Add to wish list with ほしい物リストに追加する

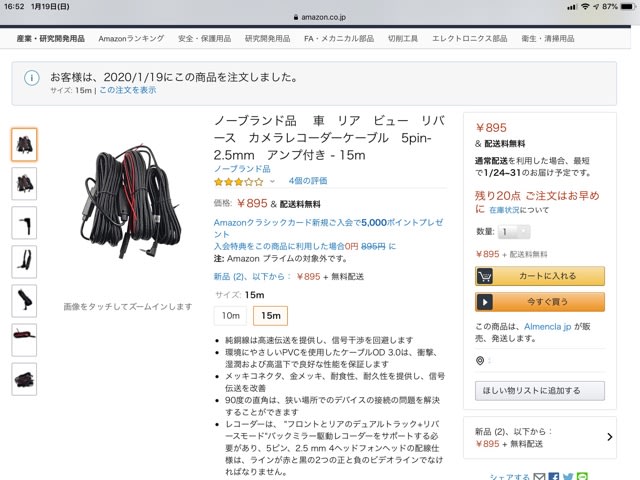pyautogui.click(x=540, y=391)
